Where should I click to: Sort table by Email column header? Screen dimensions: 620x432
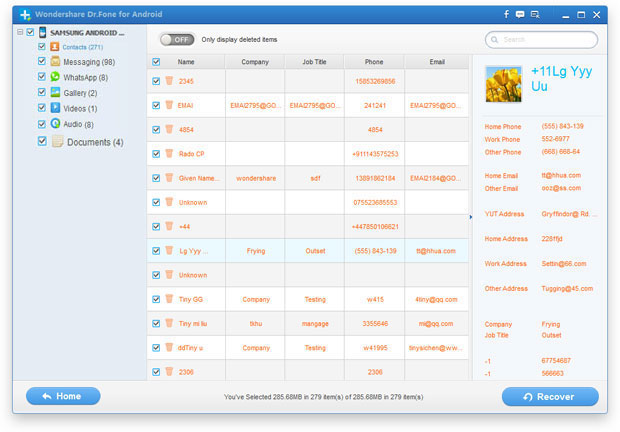(437, 62)
